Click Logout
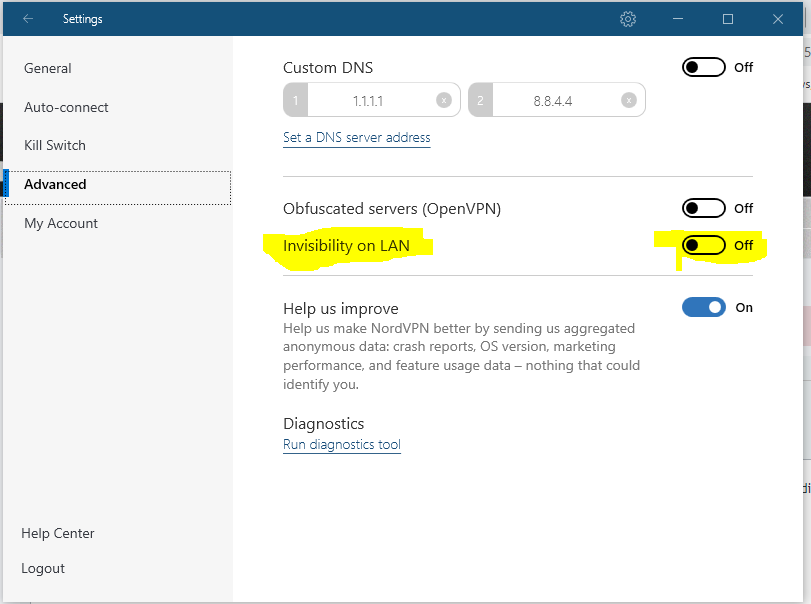 pyautogui.click(x=43, y=568)
